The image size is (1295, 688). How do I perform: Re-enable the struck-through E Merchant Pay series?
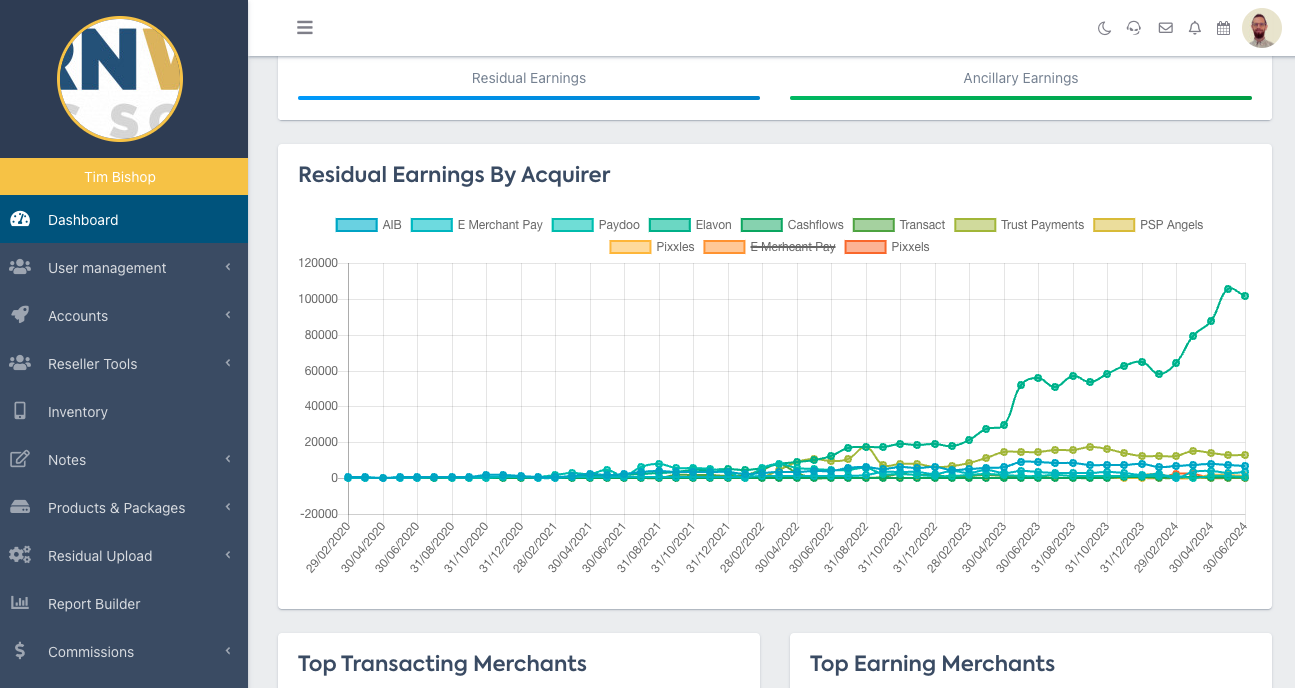(x=770, y=247)
